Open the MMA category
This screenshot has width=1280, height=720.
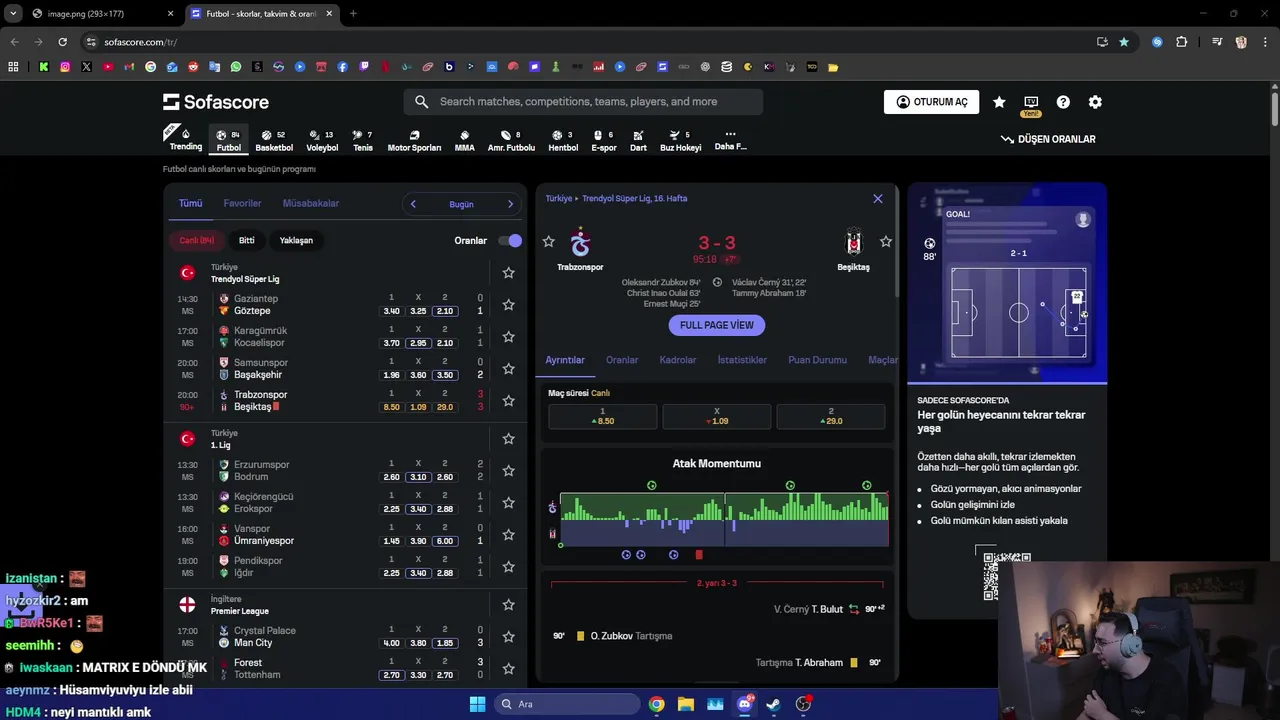(464, 140)
